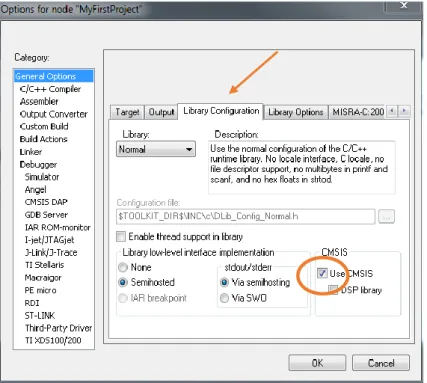427x383 pixels.
Task: Choose TI Stellaris entry
Action: (x=44, y=265)
